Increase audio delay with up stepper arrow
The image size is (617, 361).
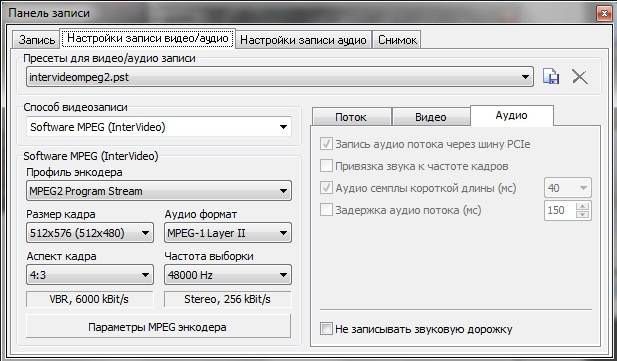coord(583,206)
